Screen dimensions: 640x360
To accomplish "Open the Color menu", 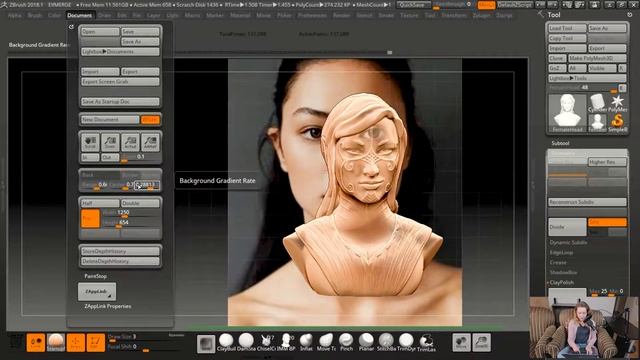I will click(x=54, y=15).
